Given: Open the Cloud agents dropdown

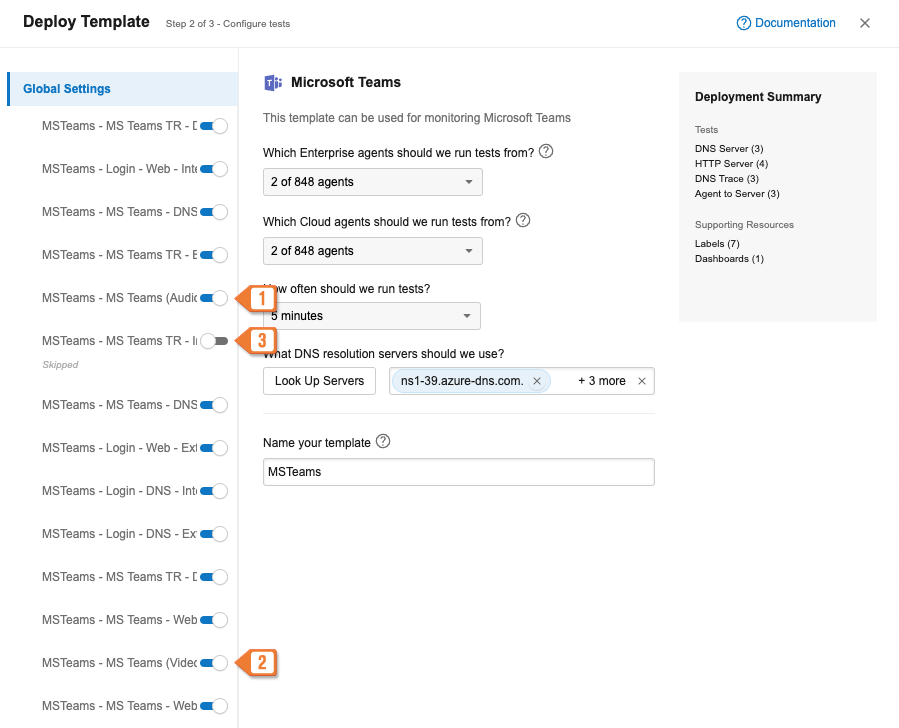Looking at the screenshot, I should [372, 251].
